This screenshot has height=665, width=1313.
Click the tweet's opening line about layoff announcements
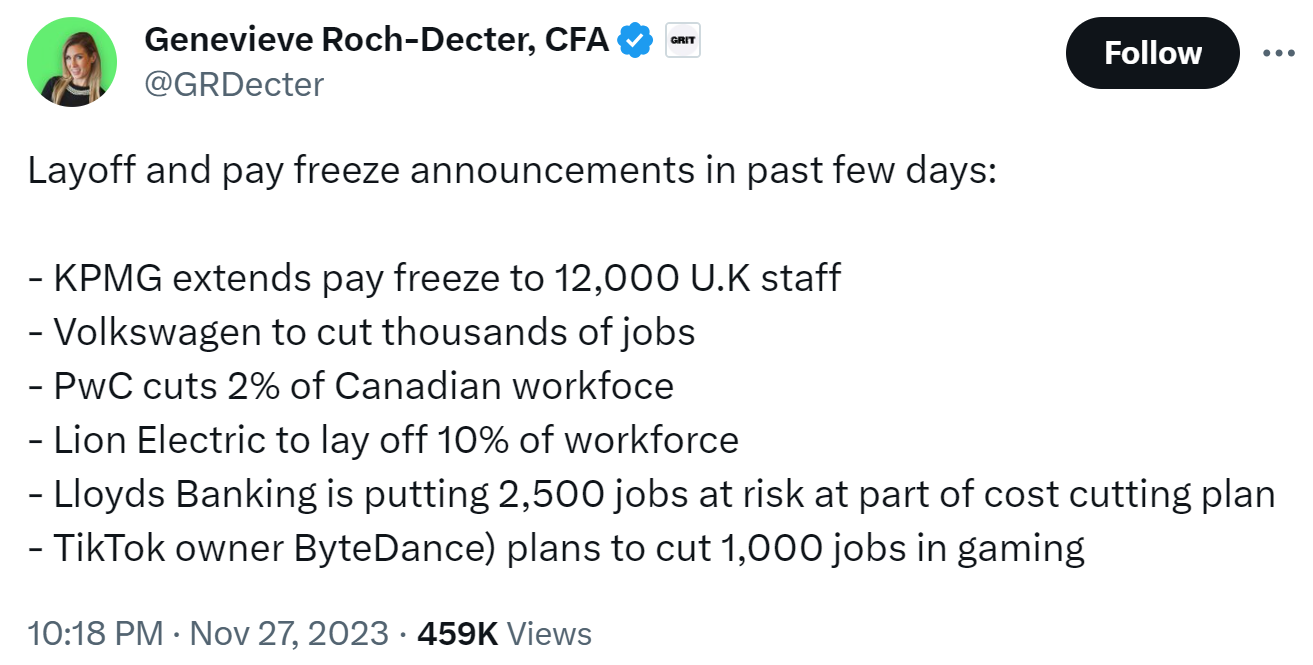pyautogui.click(x=512, y=171)
